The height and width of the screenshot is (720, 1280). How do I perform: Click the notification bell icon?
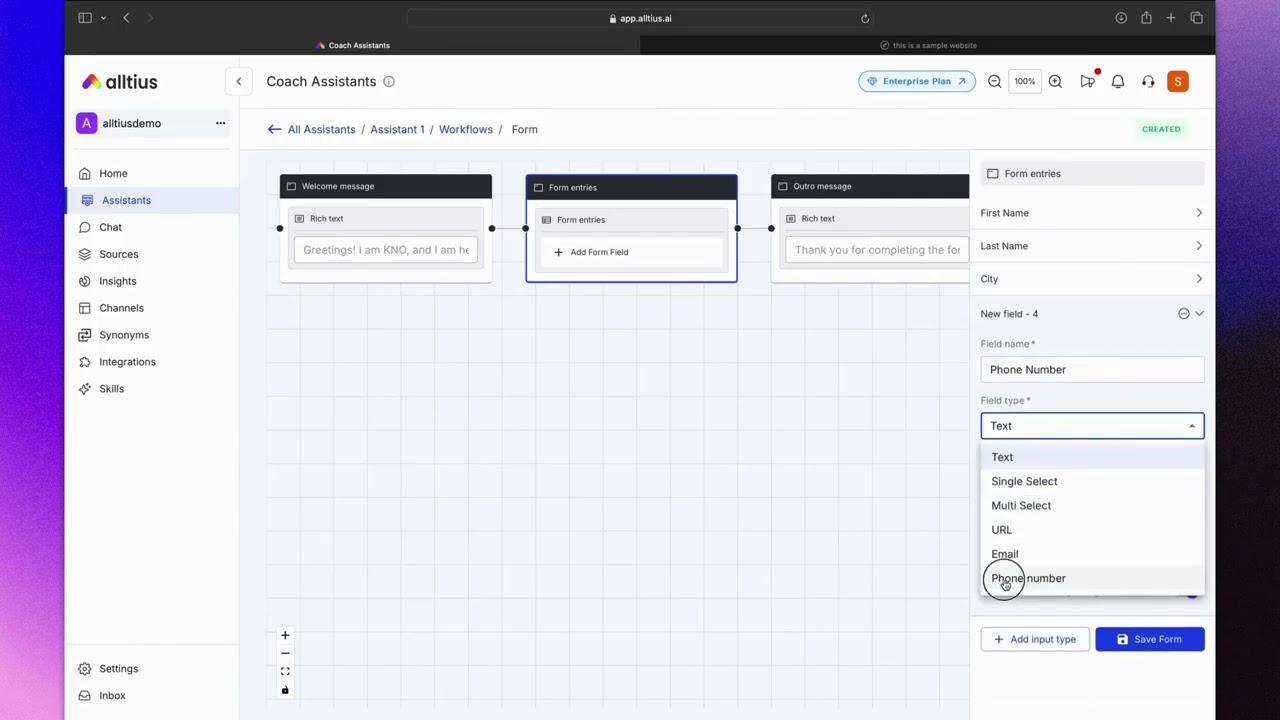(1118, 82)
